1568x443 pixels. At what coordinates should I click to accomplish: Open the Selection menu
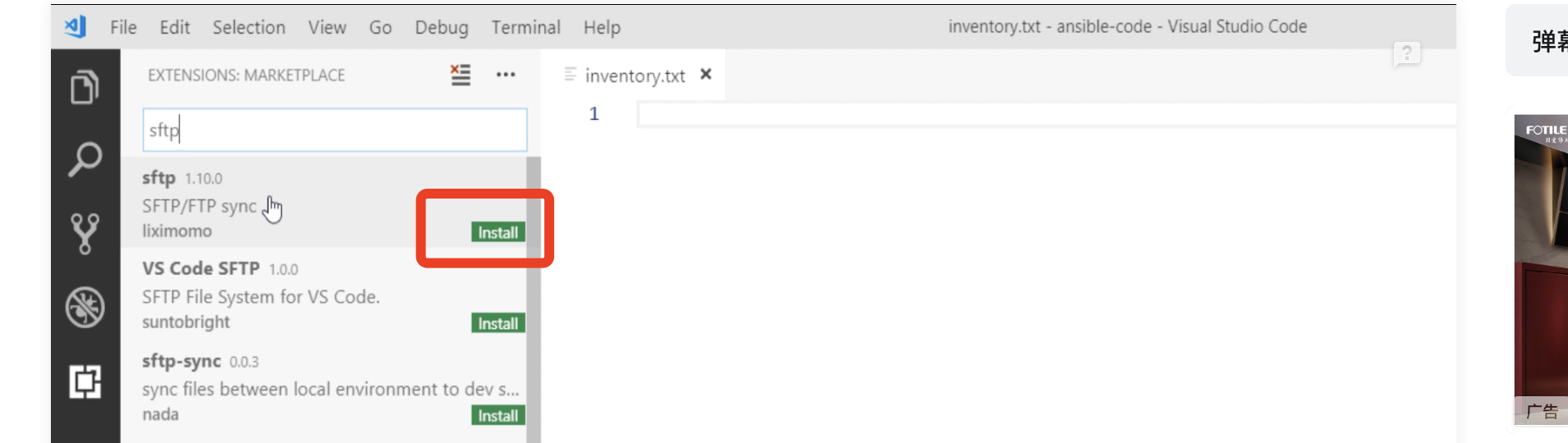[x=249, y=27]
